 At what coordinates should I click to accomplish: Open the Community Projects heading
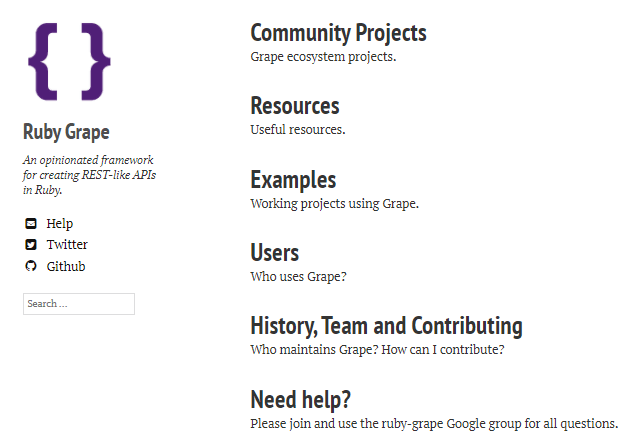point(338,34)
